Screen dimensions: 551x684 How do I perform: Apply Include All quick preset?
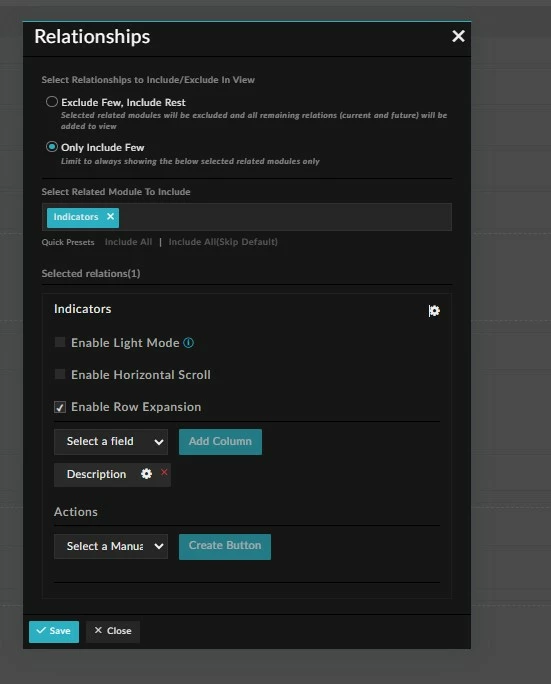click(128, 242)
